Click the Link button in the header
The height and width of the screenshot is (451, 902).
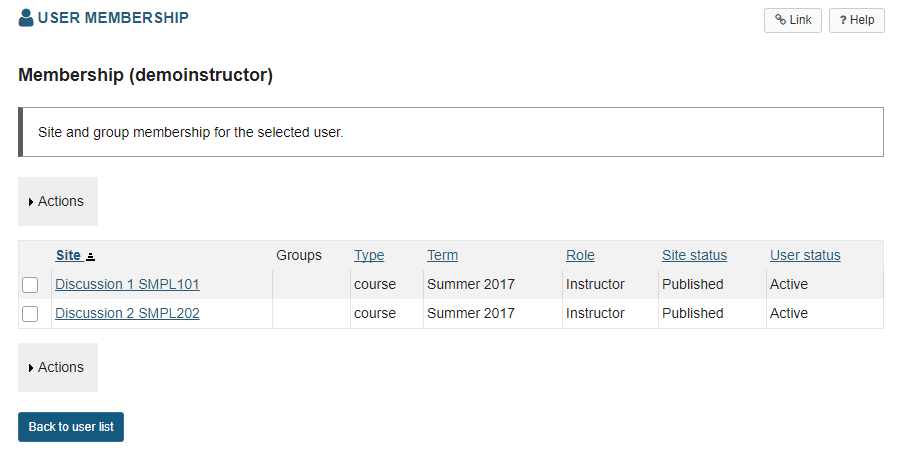793,20
